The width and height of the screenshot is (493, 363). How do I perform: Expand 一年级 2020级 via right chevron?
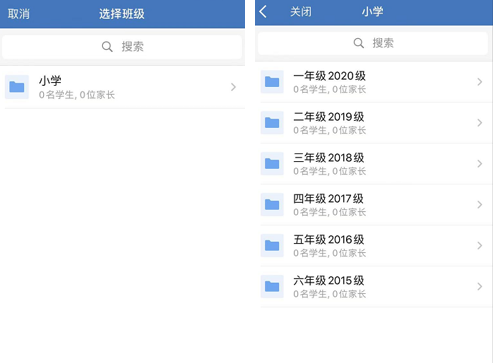click(x=480, y=82)
